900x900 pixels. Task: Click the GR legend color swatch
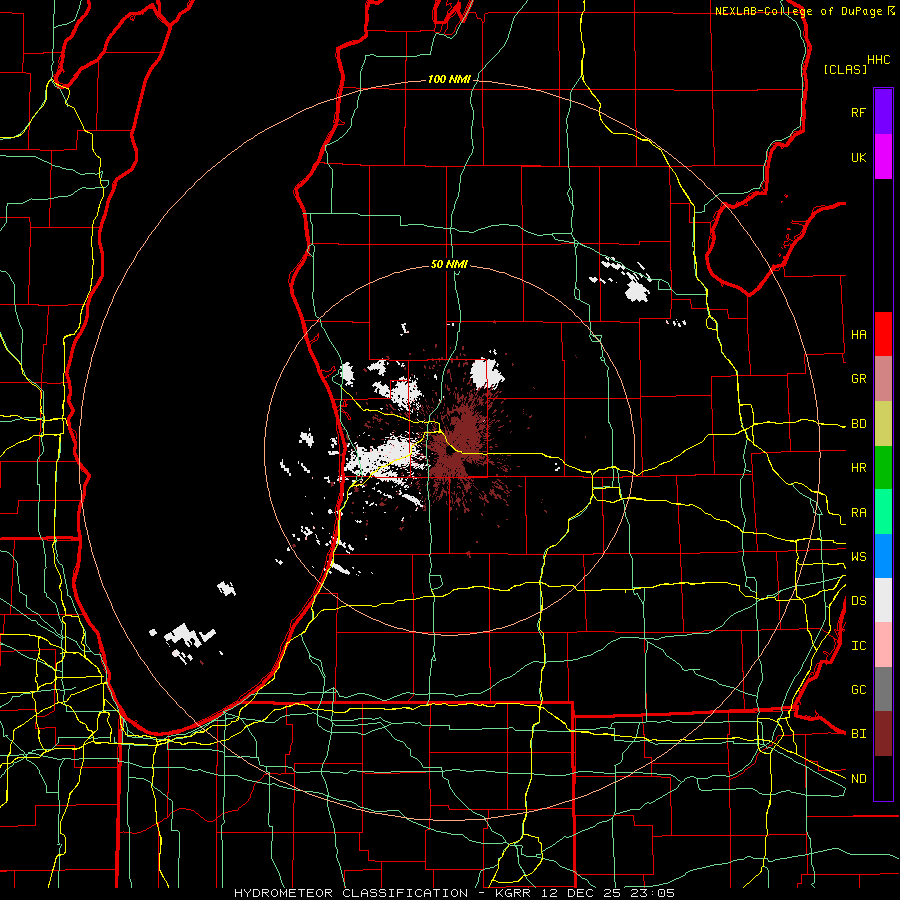coord(883,379)
